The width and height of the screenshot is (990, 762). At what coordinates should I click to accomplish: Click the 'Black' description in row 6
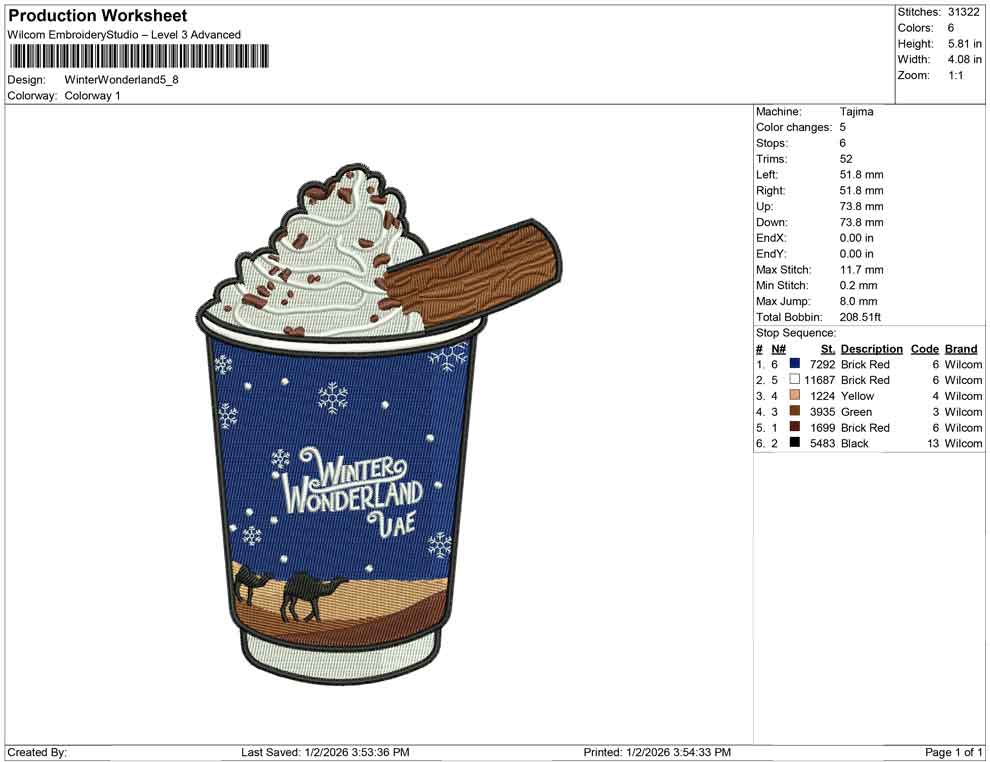point(855,443)
